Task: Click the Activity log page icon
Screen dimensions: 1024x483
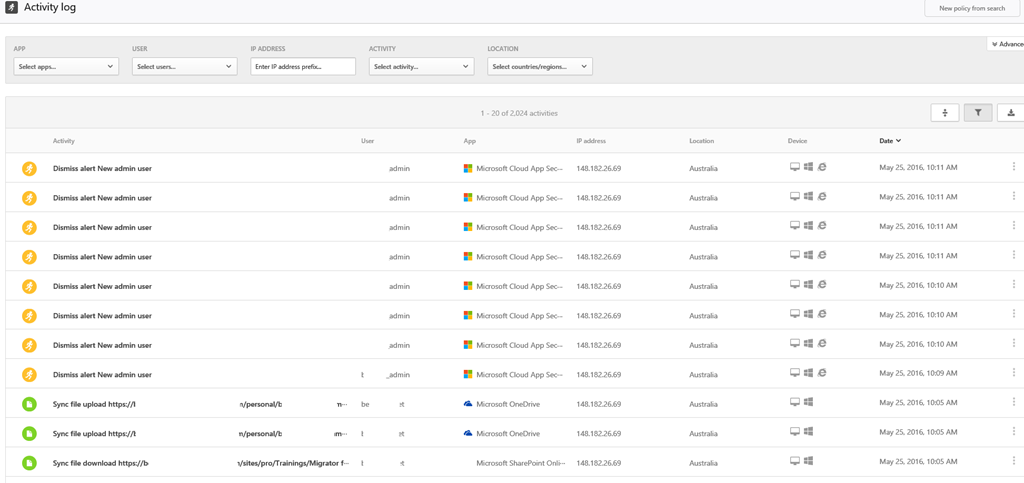Action: [11, 8]
